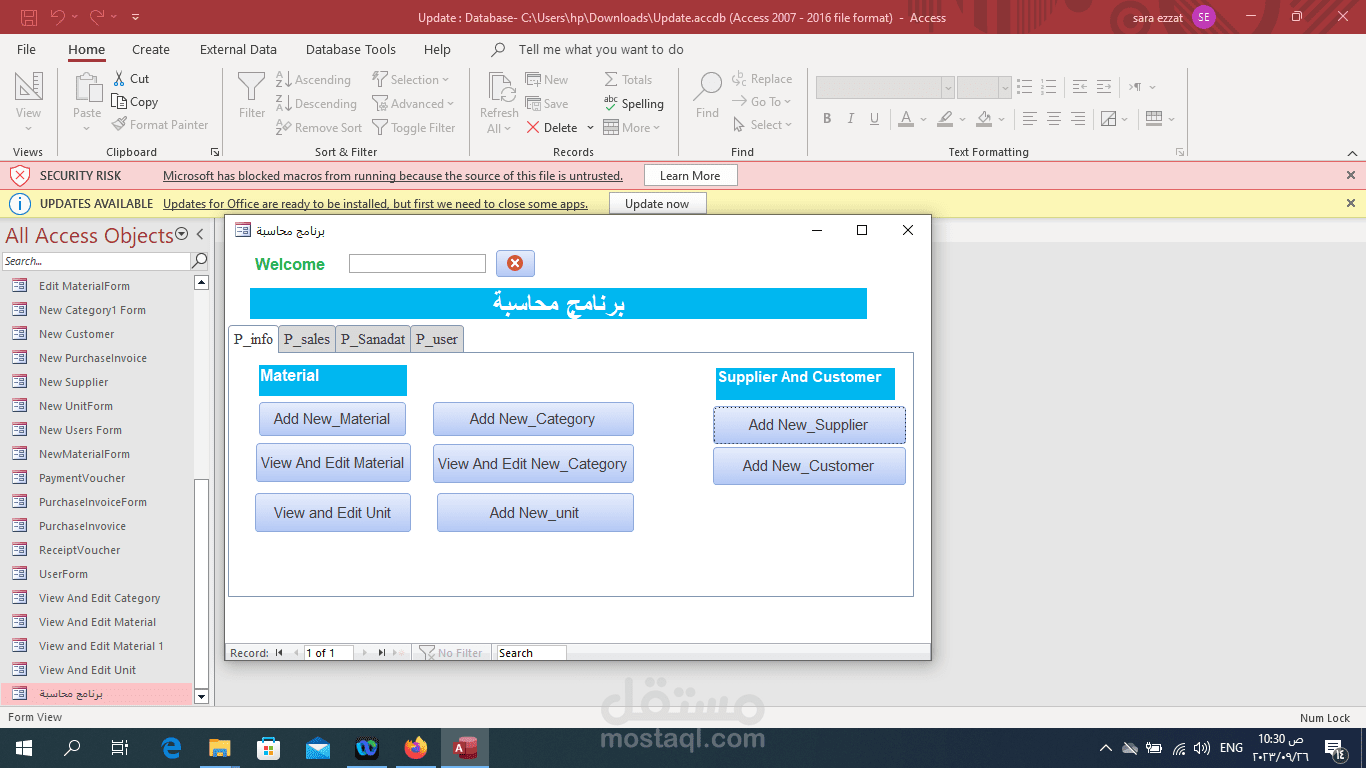Sort records Descending
Screen dimensions: 1366x768
coord(316,104)
